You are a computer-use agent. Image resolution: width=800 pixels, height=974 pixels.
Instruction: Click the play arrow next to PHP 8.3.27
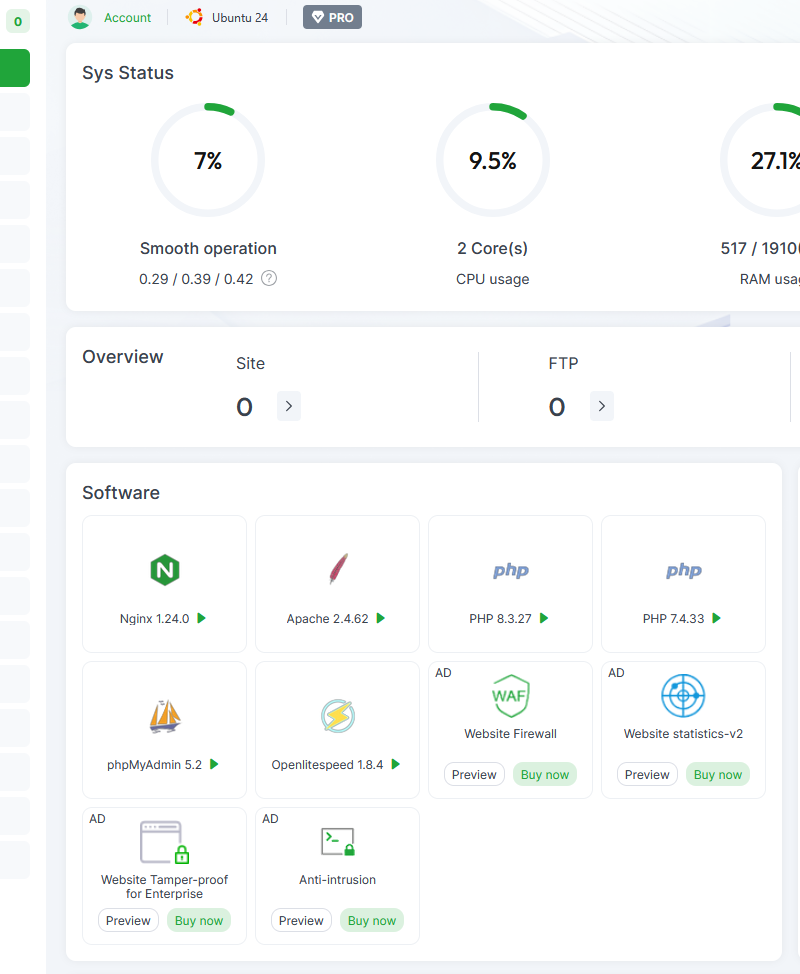tap(544, 619)
